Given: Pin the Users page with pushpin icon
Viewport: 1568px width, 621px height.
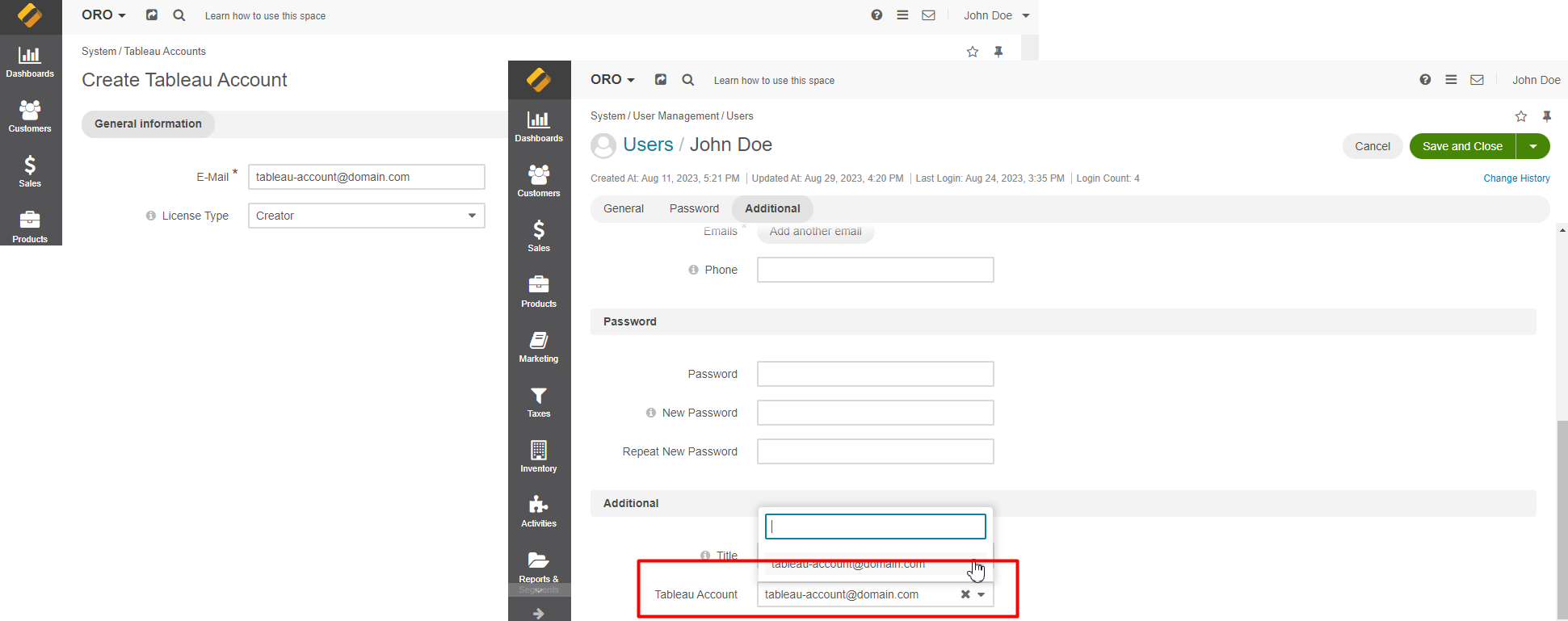Looking at the screenshot, I should [x=1546, y=116].
